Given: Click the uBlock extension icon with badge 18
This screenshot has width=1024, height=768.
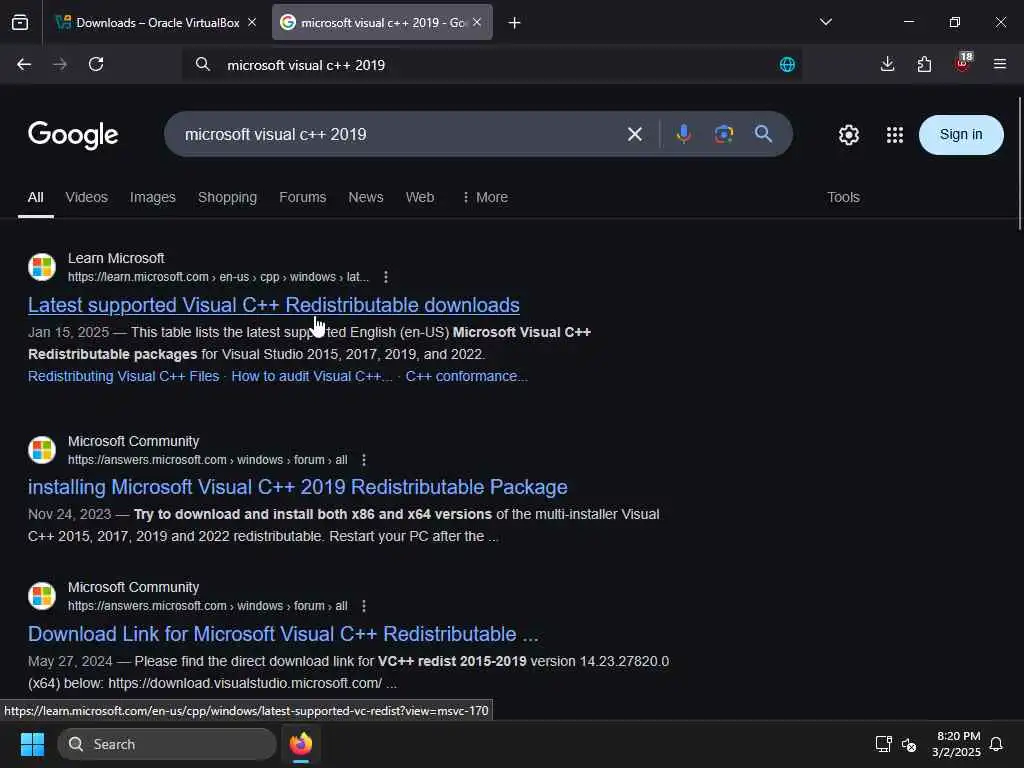Looking at the screenshot, I should coord(963,63).
